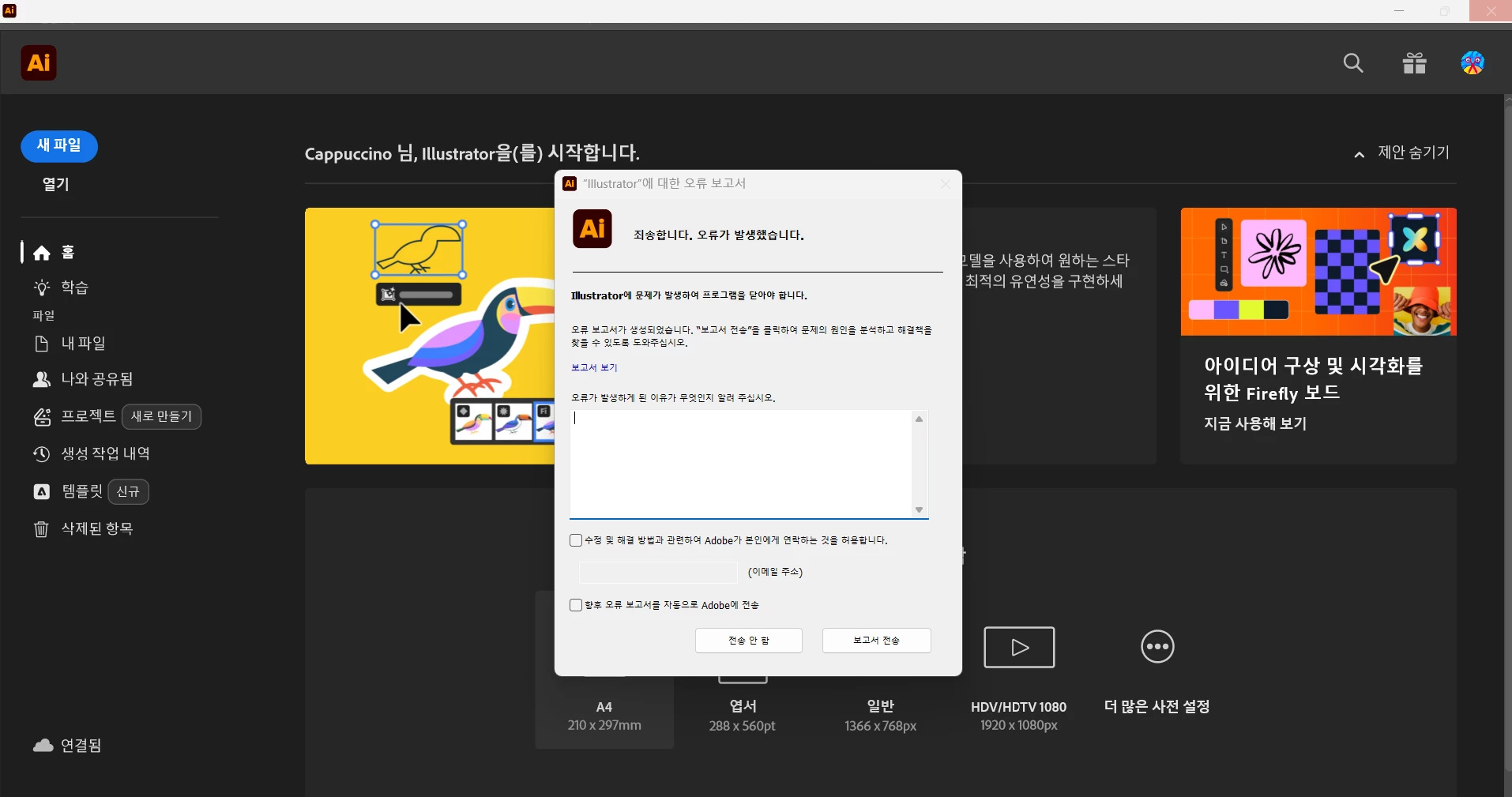Click the 보고서 보기 link
Image resolution: width=1512 pixels, height=797 pixels.
tap(594, 367)
